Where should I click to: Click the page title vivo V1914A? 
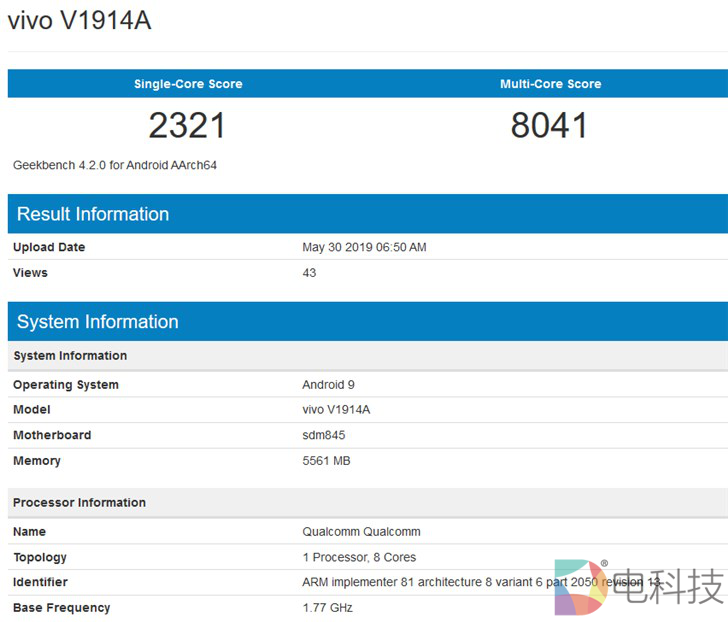(80, 20)
